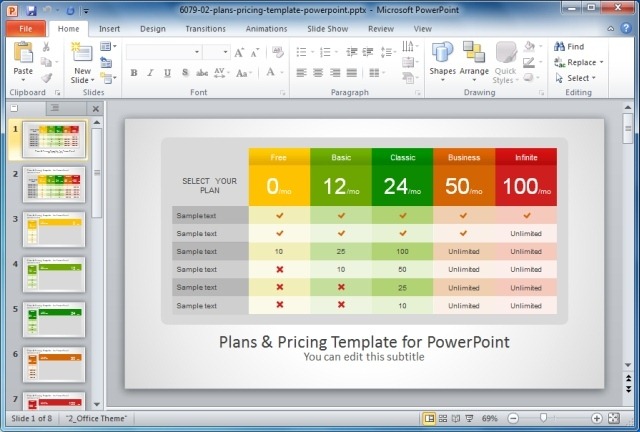
Task: Select the Format Painter brush icon
Action: coord(47,78)
